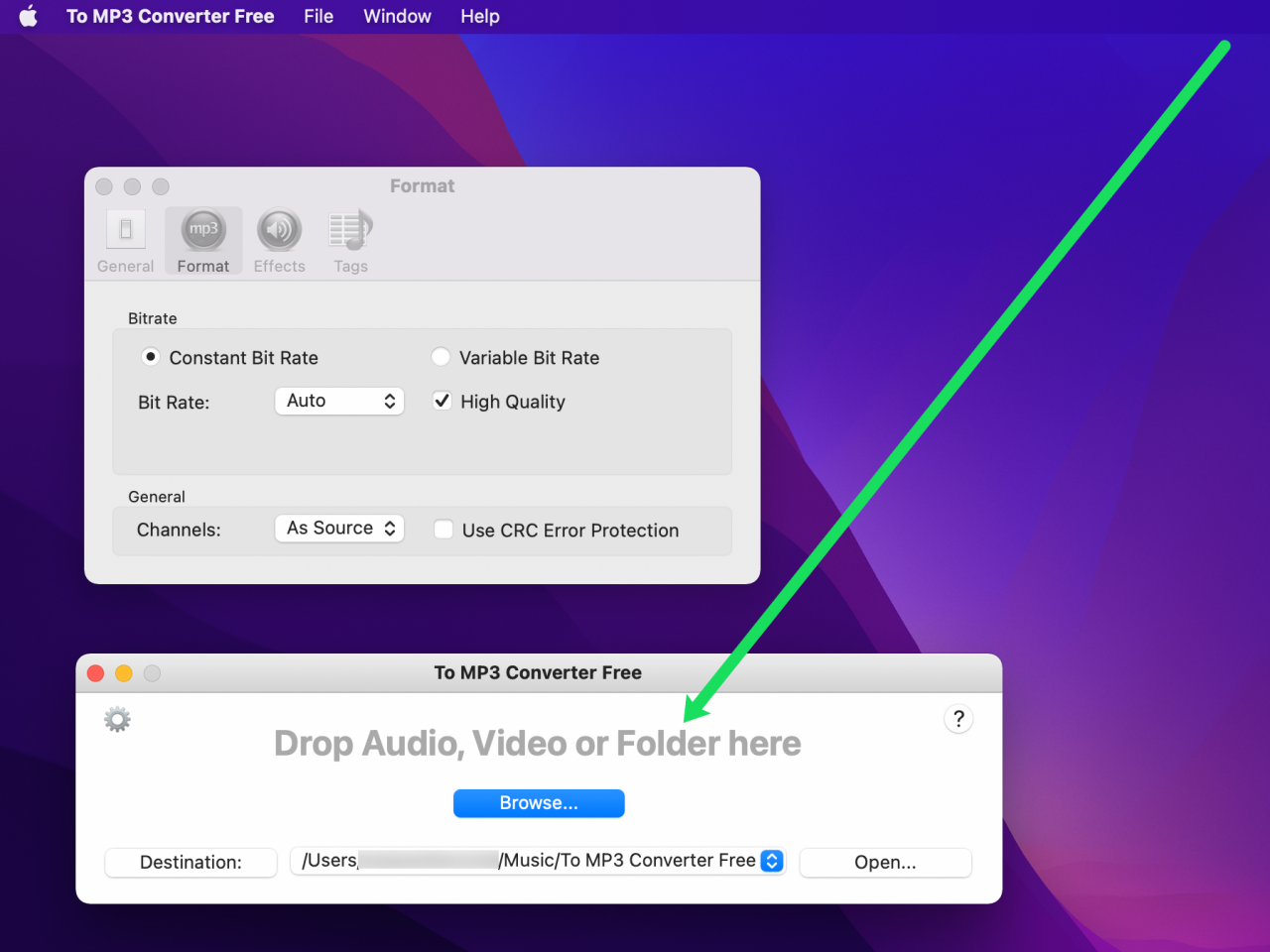Image resolution: width=1270 pixels, height=952 pixels.
Task: Select the Format pane with the mp3 icon
Action: pyautogui.click(x=203, y=240)
